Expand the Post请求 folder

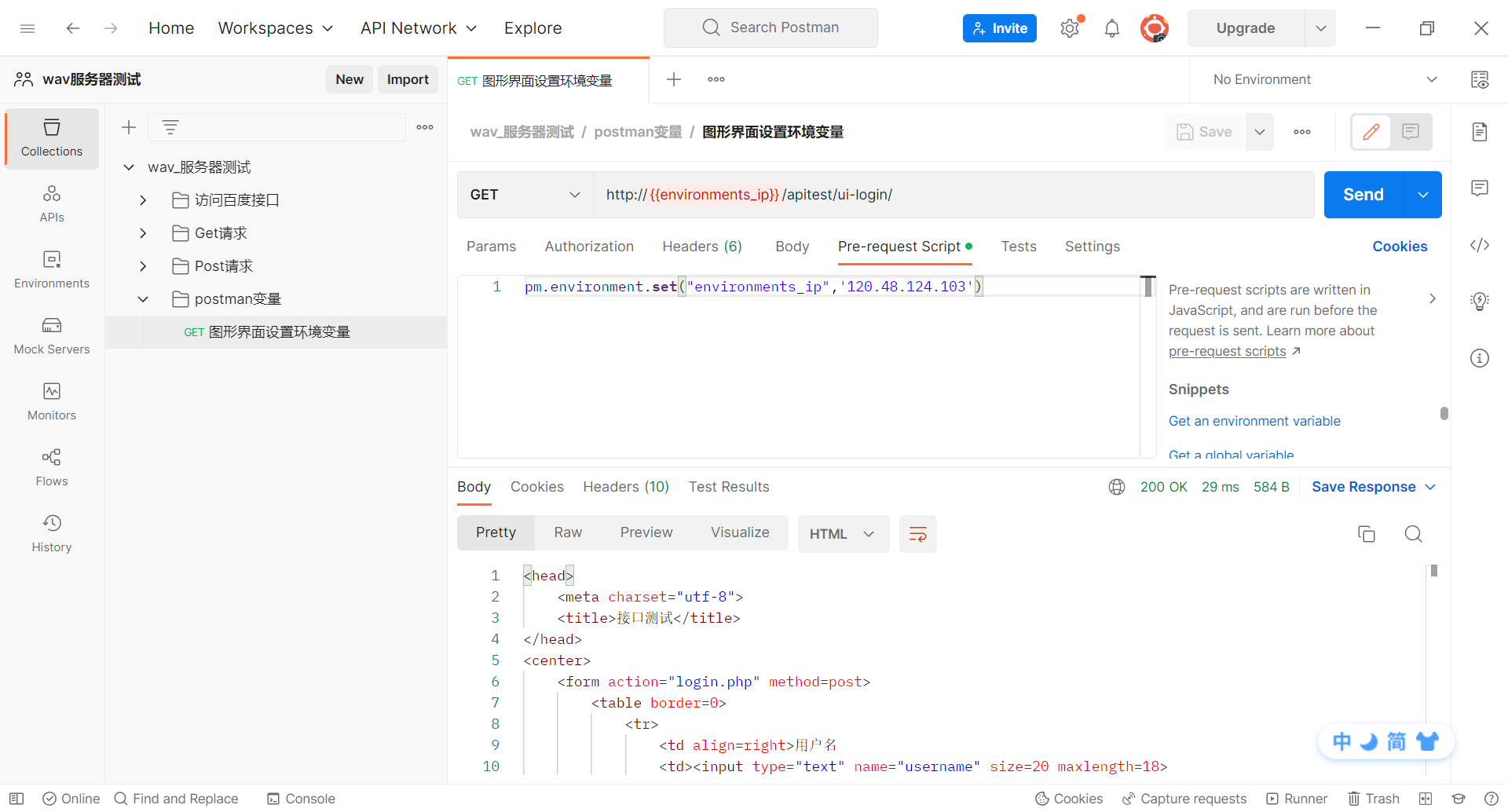coord(143,266)
